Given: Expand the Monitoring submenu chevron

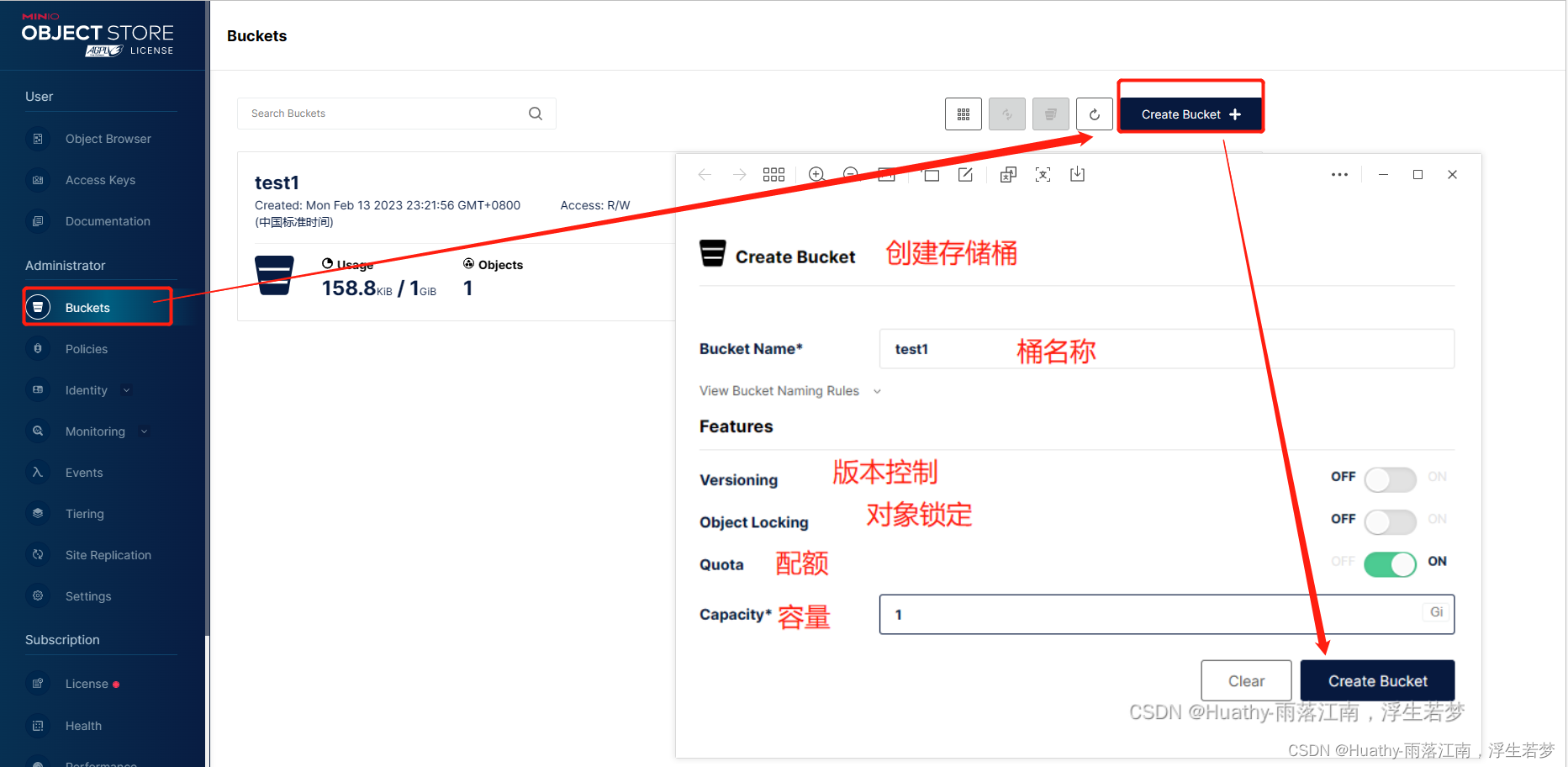Looking at the screenshot, I should [x=144, y=431].
